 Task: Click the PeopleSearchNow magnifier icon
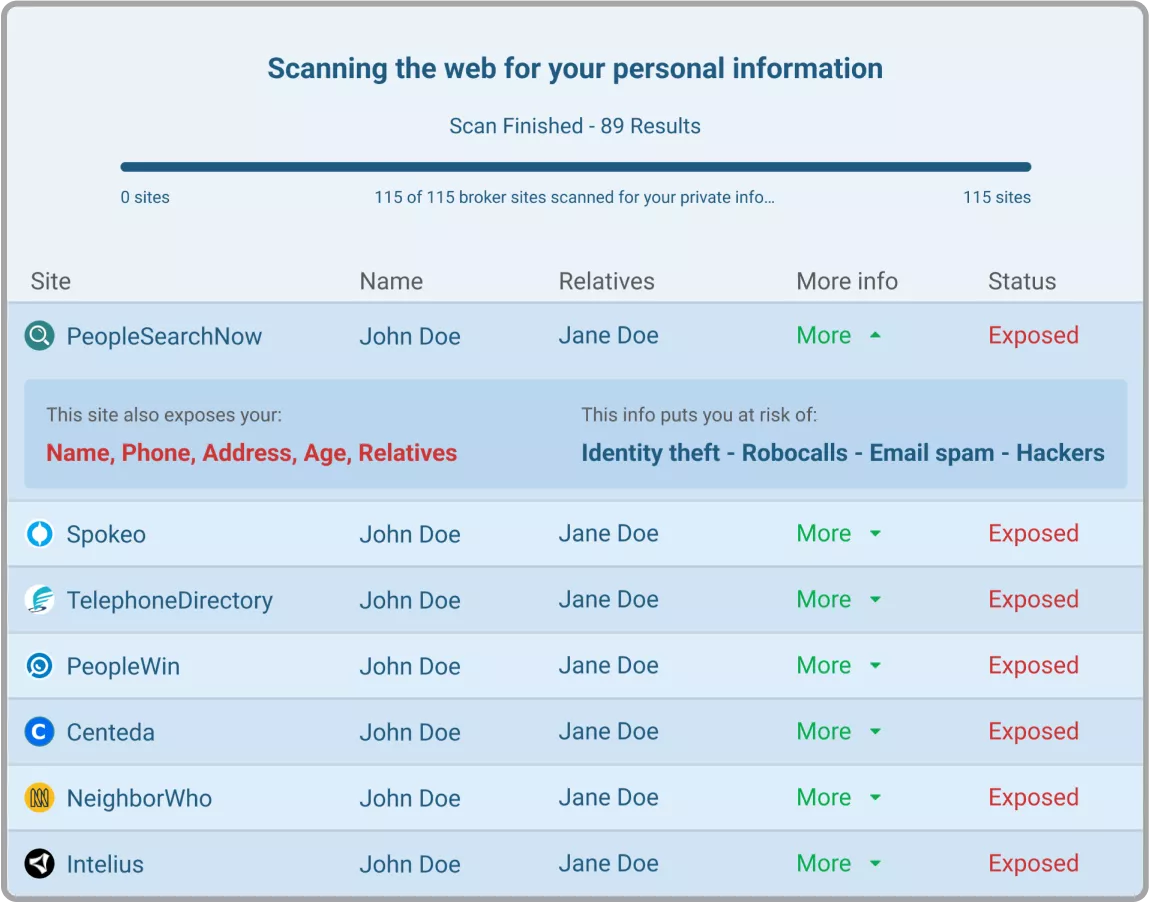point(39,336)
